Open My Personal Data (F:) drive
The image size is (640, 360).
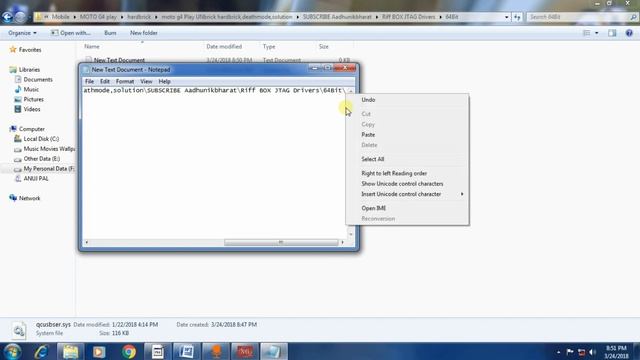[x=49, y=169]
